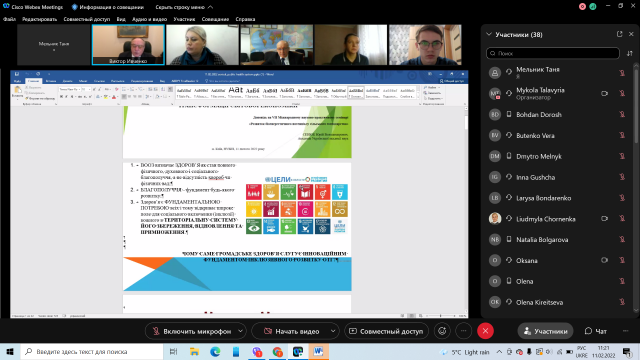This screenshot has width=640, height=360.
Task: Select participant Liudmyla Chornenka
Action: (x=558, y=219)
